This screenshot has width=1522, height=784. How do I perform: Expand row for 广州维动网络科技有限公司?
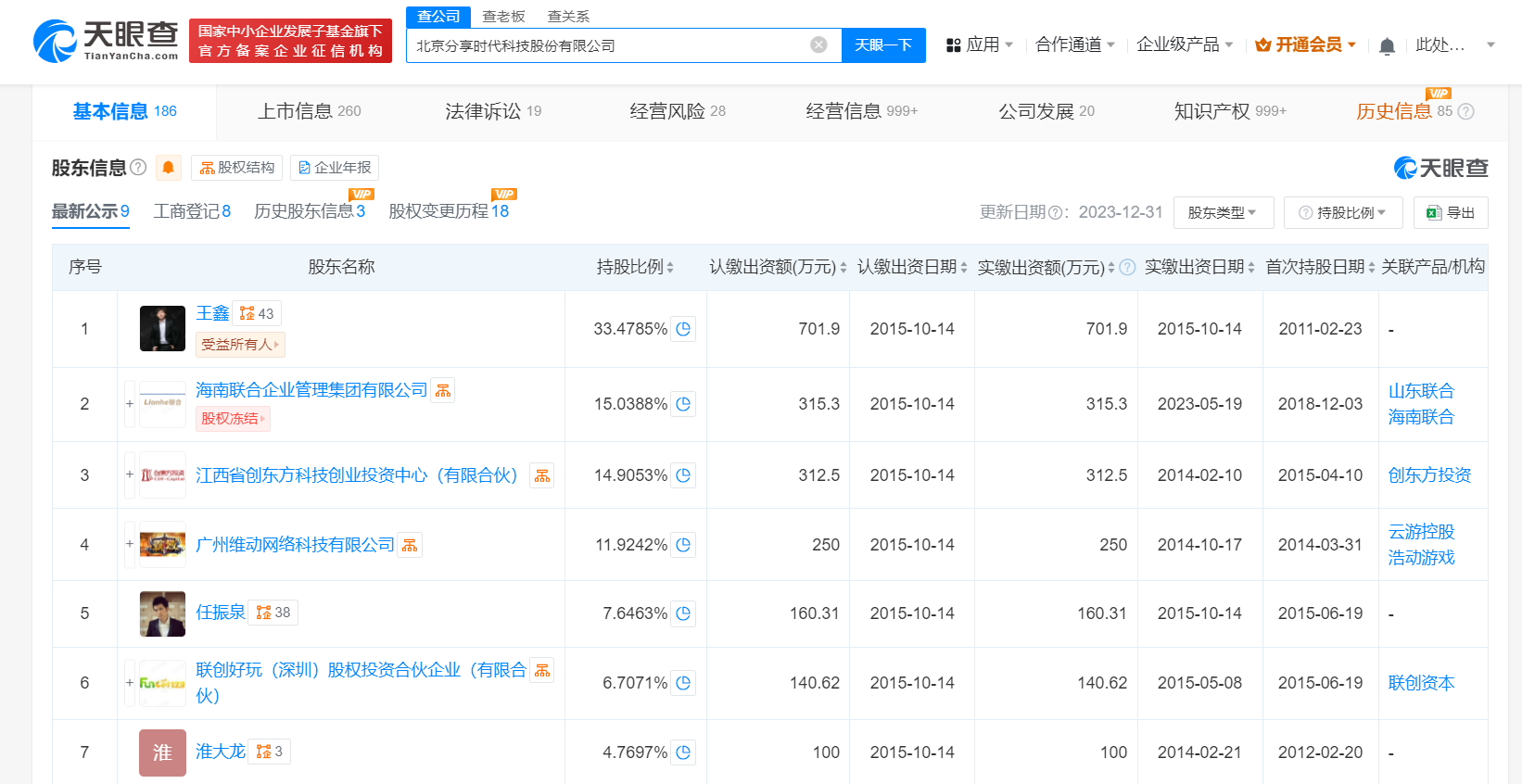130,545
